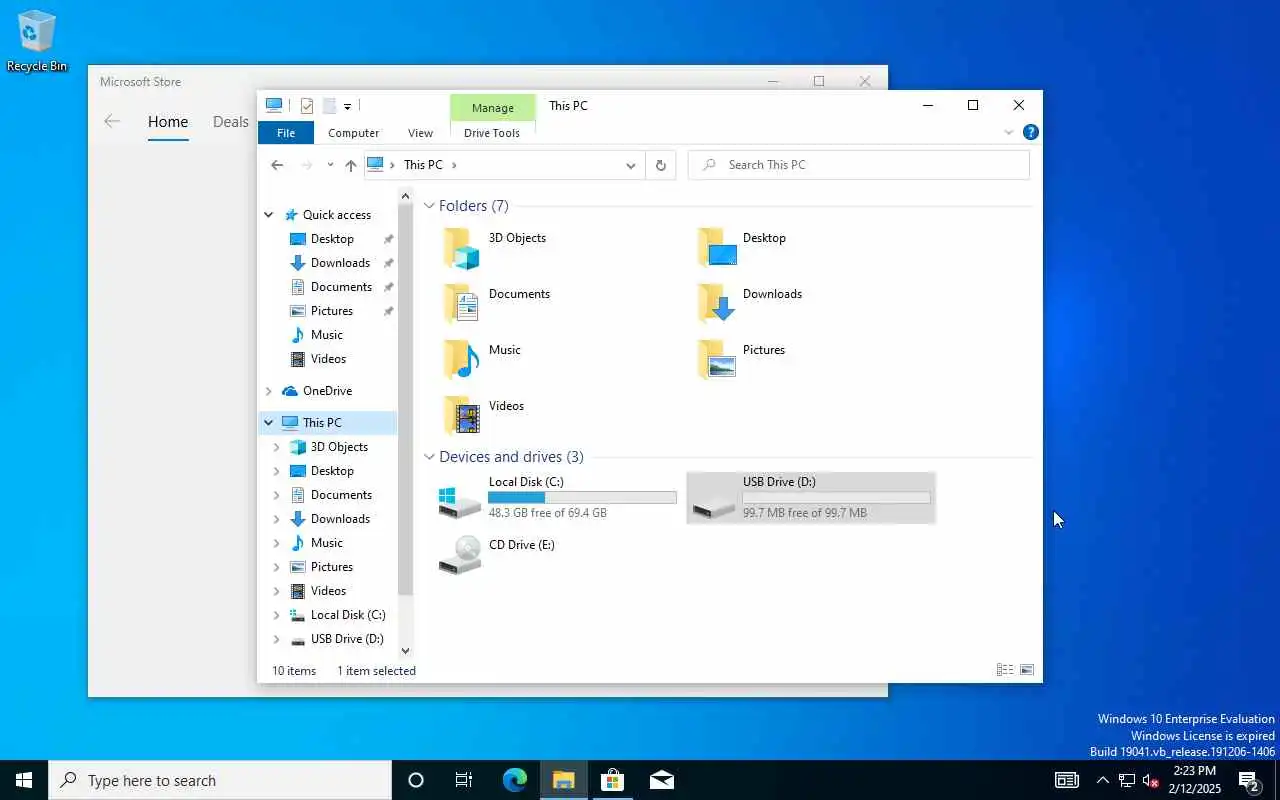This screenshot has height=800, width=1280.
Task: Open the address bar history dropdown
Action: pos(631,166)
